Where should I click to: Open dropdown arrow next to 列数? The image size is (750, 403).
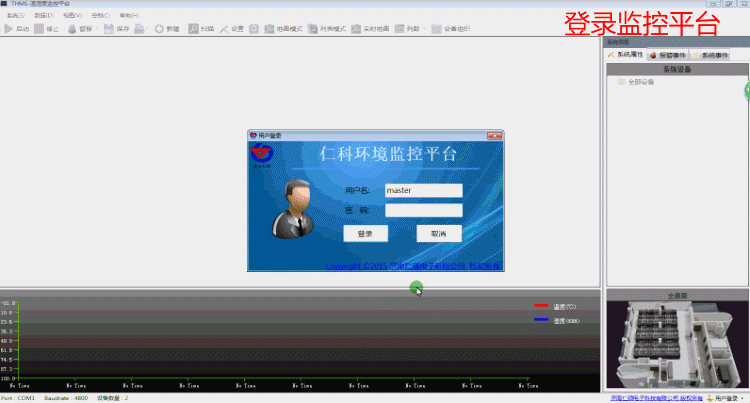click(x=424, y=29)
